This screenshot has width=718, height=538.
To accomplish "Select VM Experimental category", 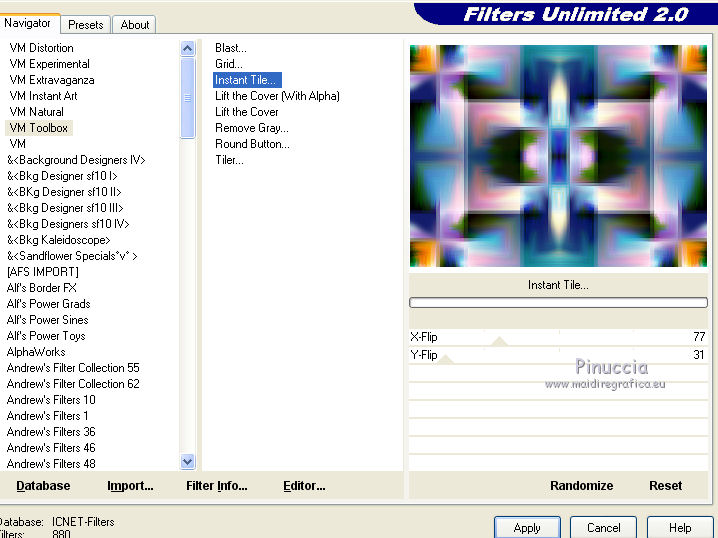I will pyautogui.click(x=49, y=64).
